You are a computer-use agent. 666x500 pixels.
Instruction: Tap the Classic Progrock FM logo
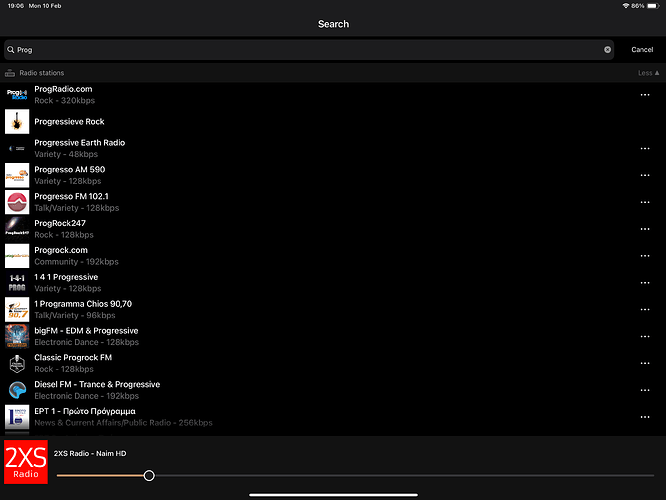tap(17, 363)
